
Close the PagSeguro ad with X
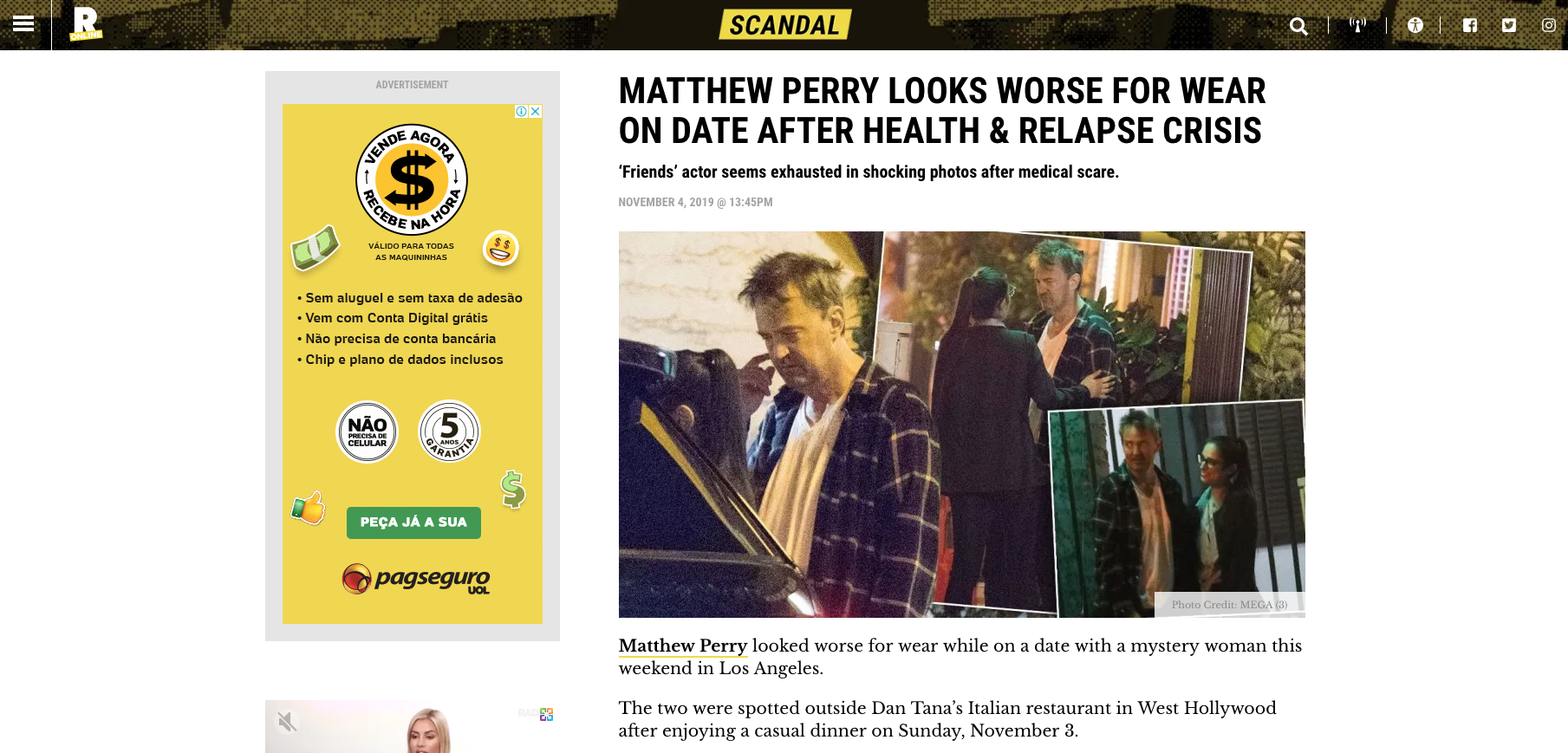click(x=536, y=111)
